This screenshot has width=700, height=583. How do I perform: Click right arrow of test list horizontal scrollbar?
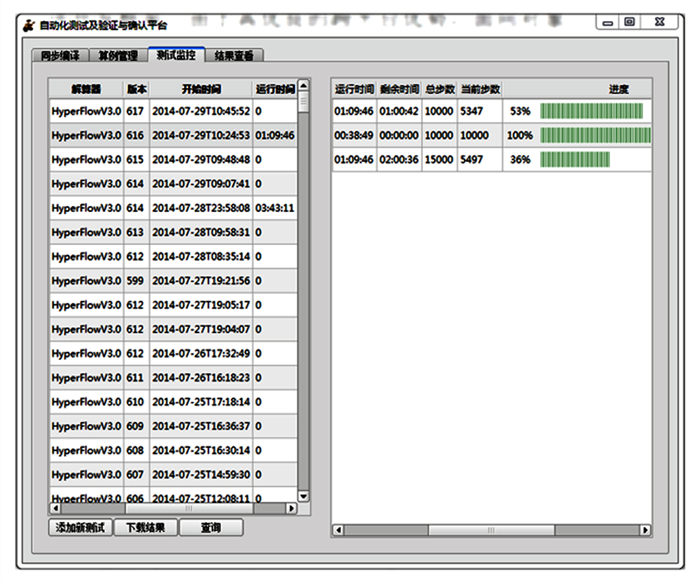pos(292,509)
